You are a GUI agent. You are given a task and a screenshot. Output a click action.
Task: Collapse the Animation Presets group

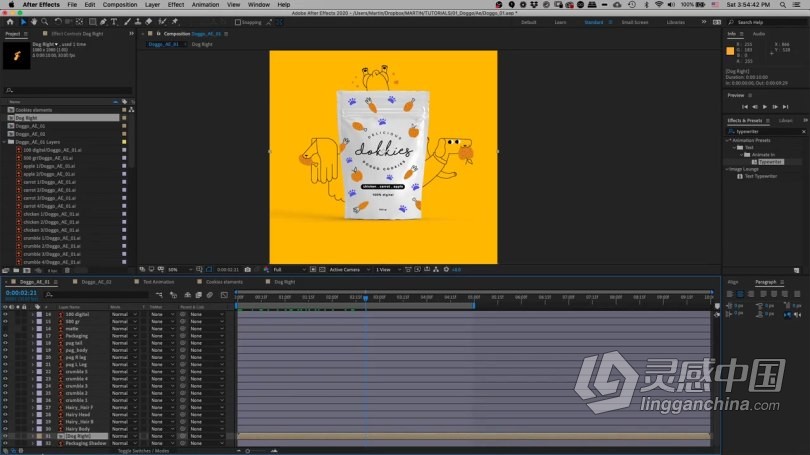point(728,140)
